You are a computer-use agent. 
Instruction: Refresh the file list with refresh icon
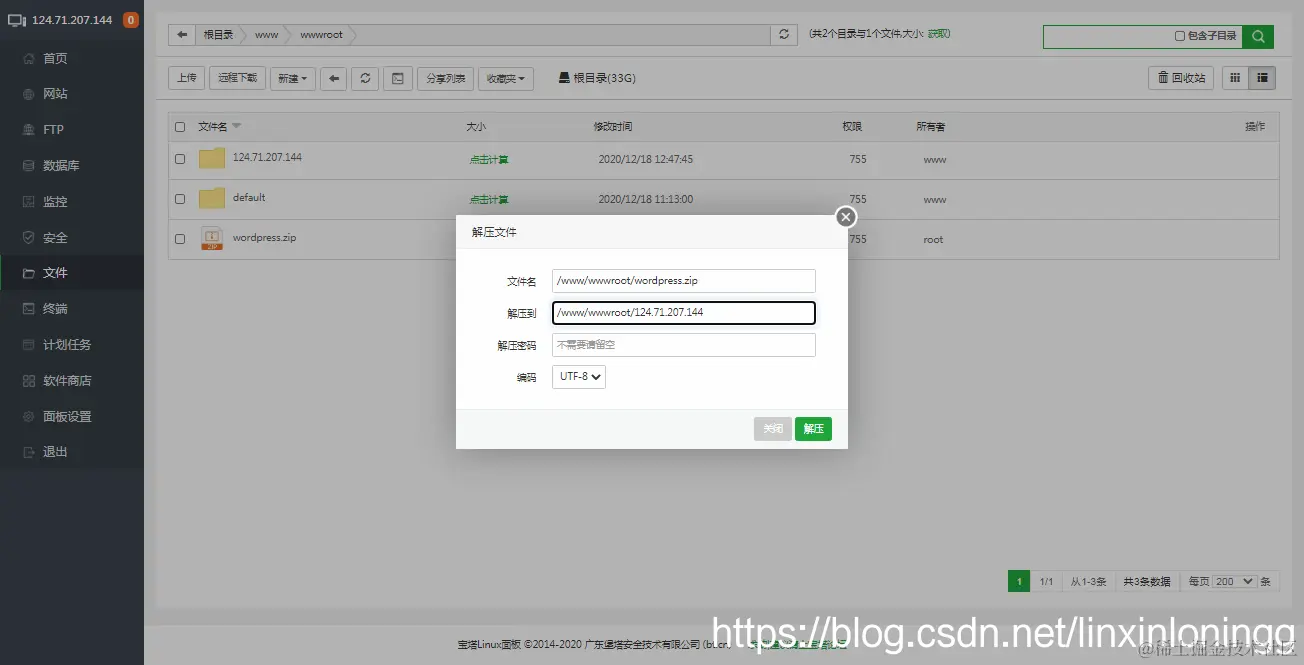coord(364,78)
